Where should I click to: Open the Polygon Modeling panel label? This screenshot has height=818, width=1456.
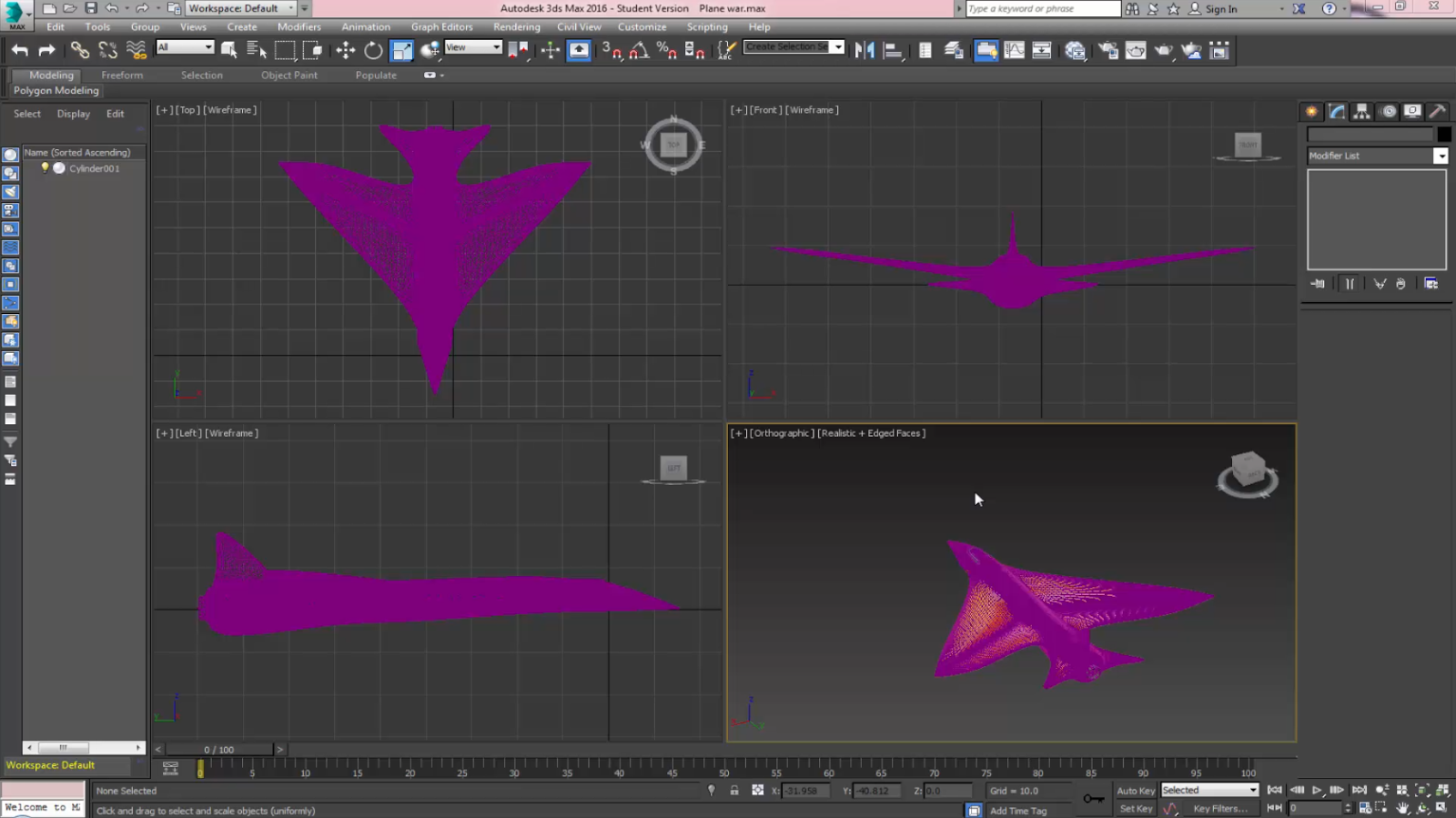pyautogui.click(x=56, y=91)
